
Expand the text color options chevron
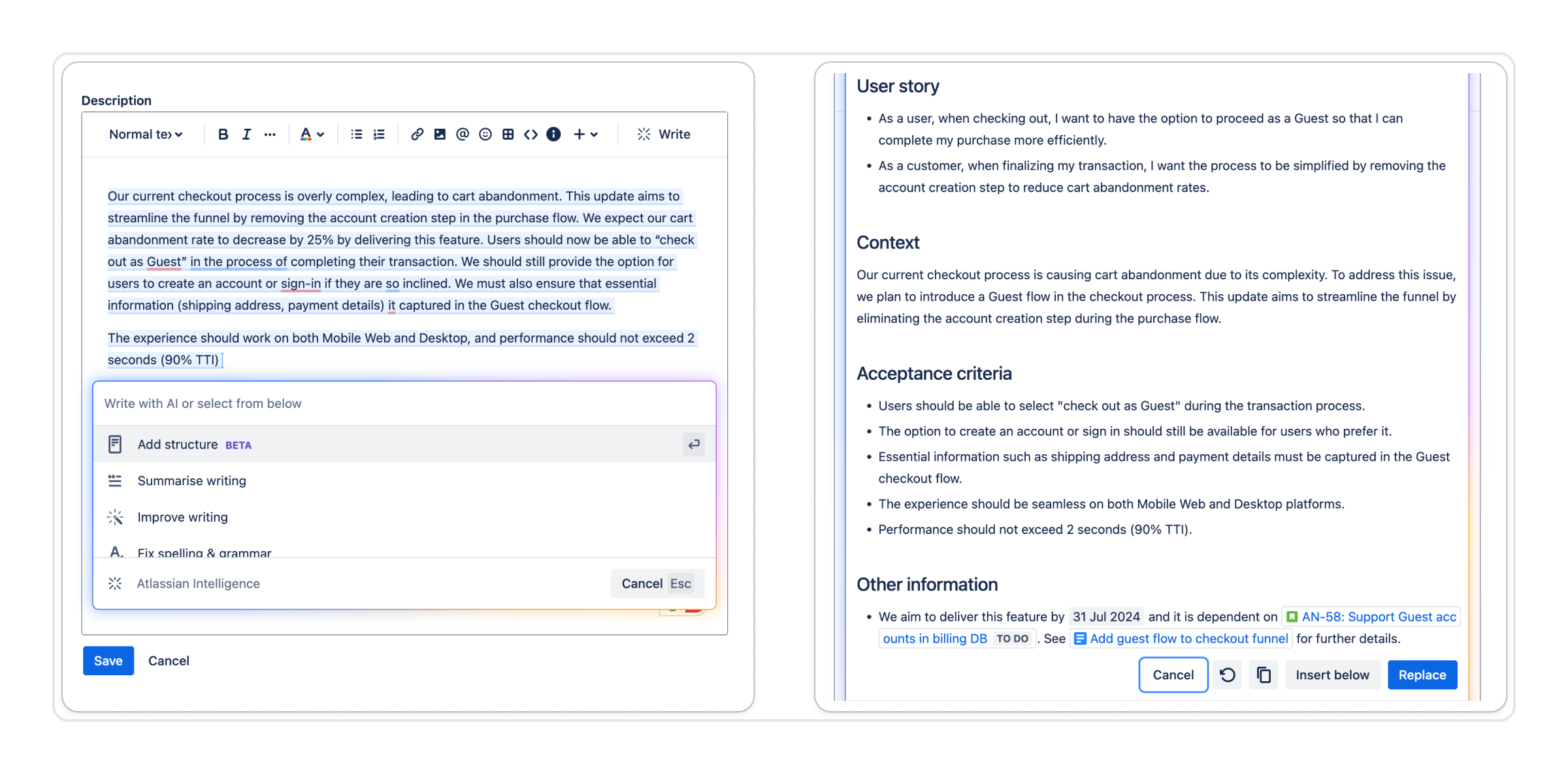click(x=321, y=134)
